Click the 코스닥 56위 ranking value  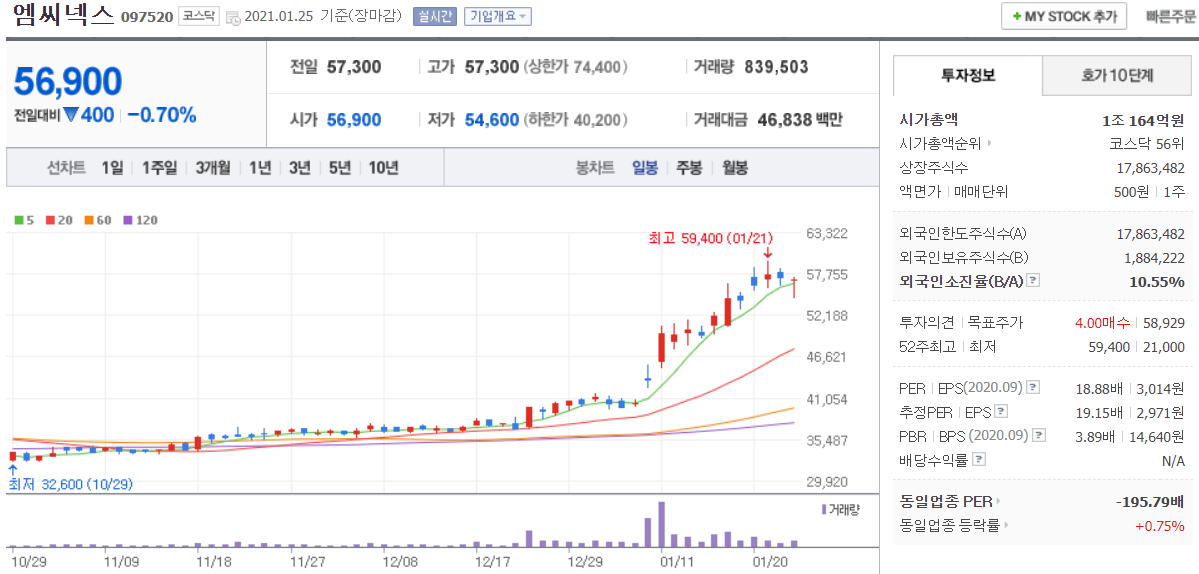1147,143
